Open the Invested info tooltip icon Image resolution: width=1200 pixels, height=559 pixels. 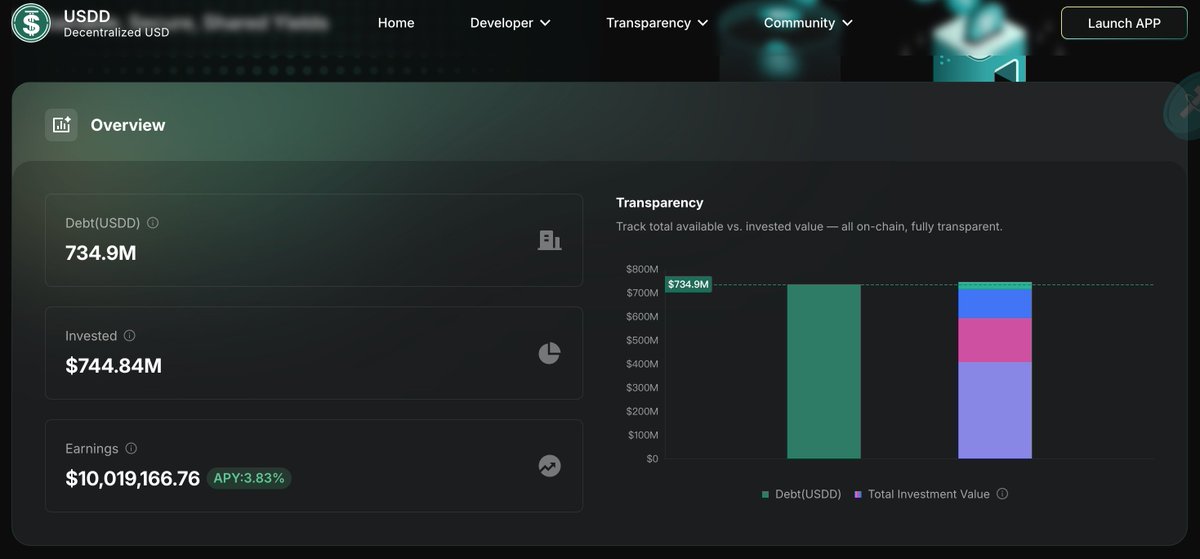[x=129, y=336]
